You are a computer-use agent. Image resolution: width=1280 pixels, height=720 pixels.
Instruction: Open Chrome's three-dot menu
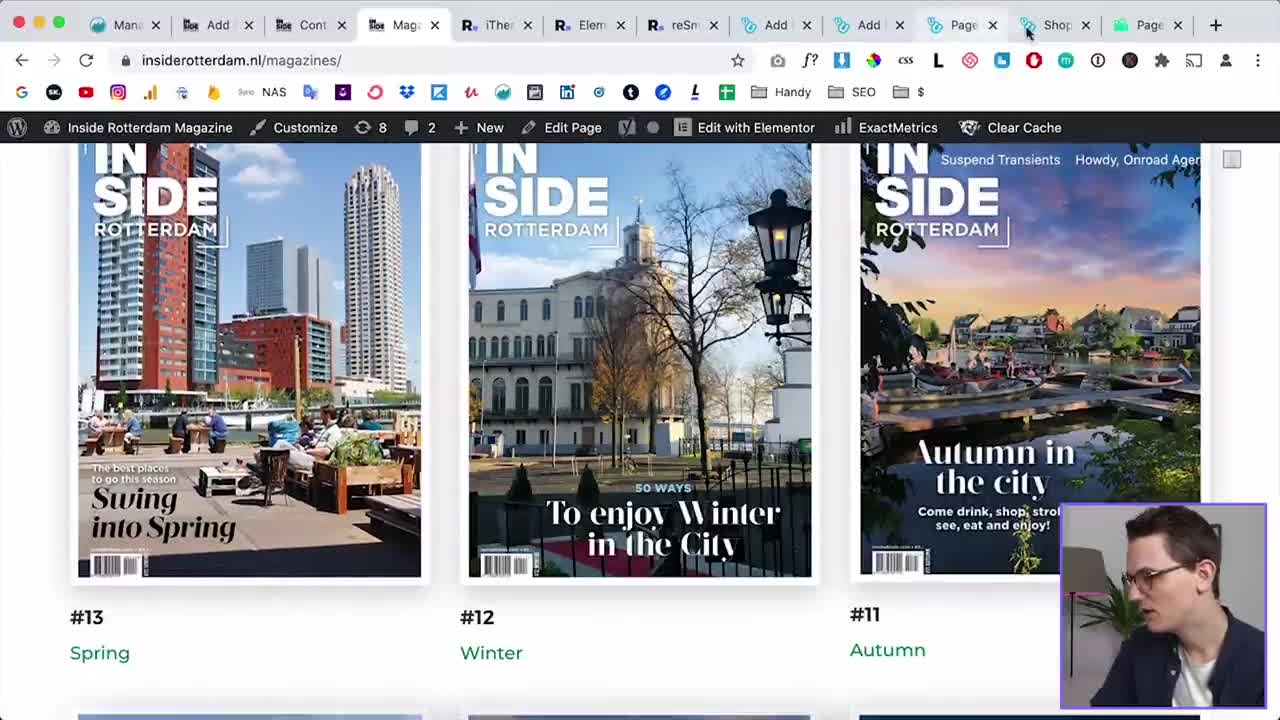click(x=1258, y=60)
